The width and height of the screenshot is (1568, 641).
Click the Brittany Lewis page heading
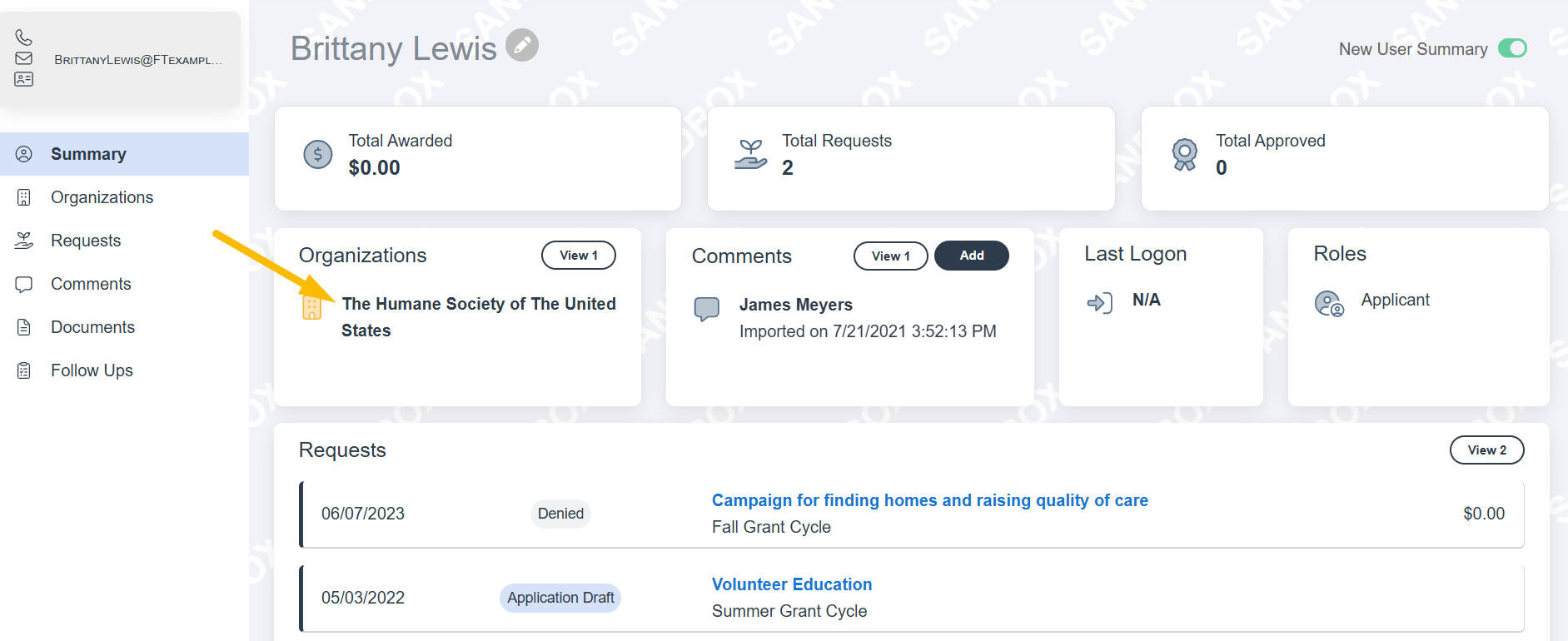coord(394,48)
